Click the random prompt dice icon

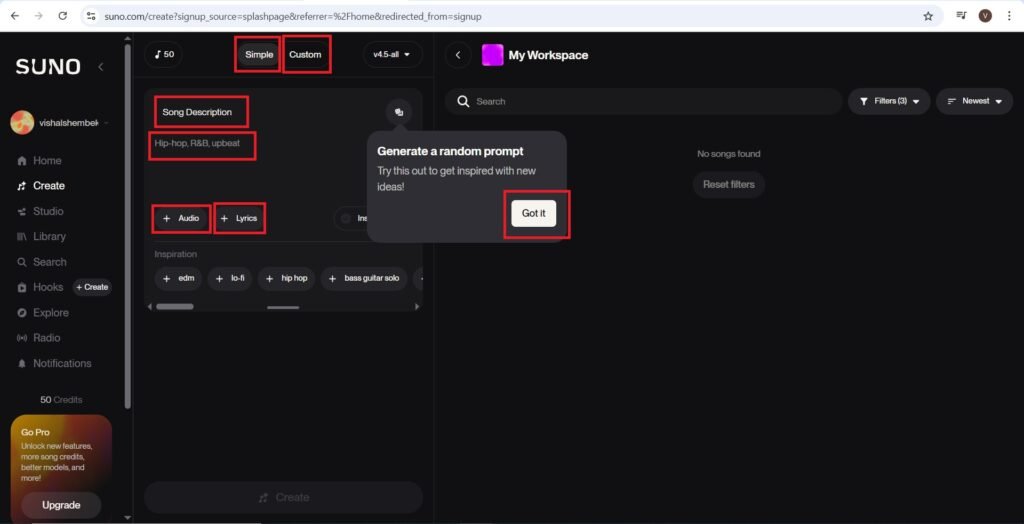pyautogui.click(x=398, y=112)
